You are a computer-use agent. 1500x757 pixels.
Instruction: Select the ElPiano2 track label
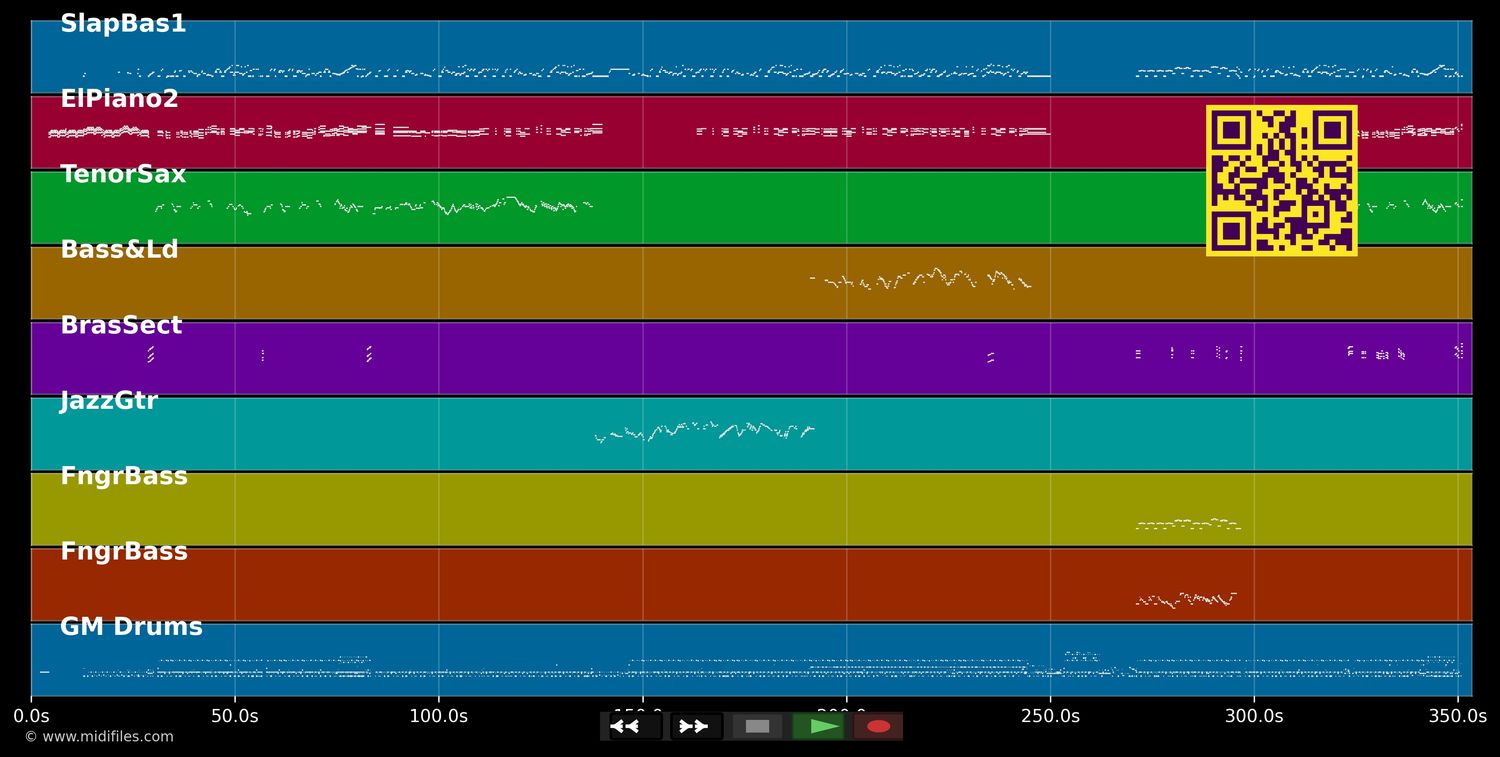pyautogui.click(x=119, y=99)
